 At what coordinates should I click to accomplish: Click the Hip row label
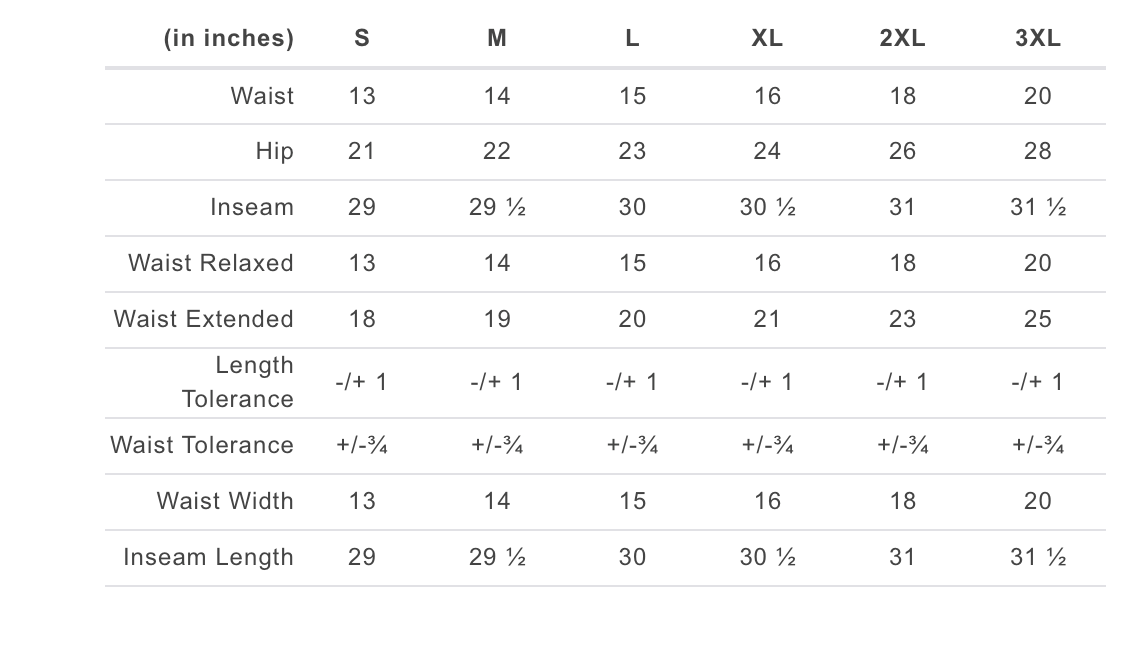tap(274, 151)
